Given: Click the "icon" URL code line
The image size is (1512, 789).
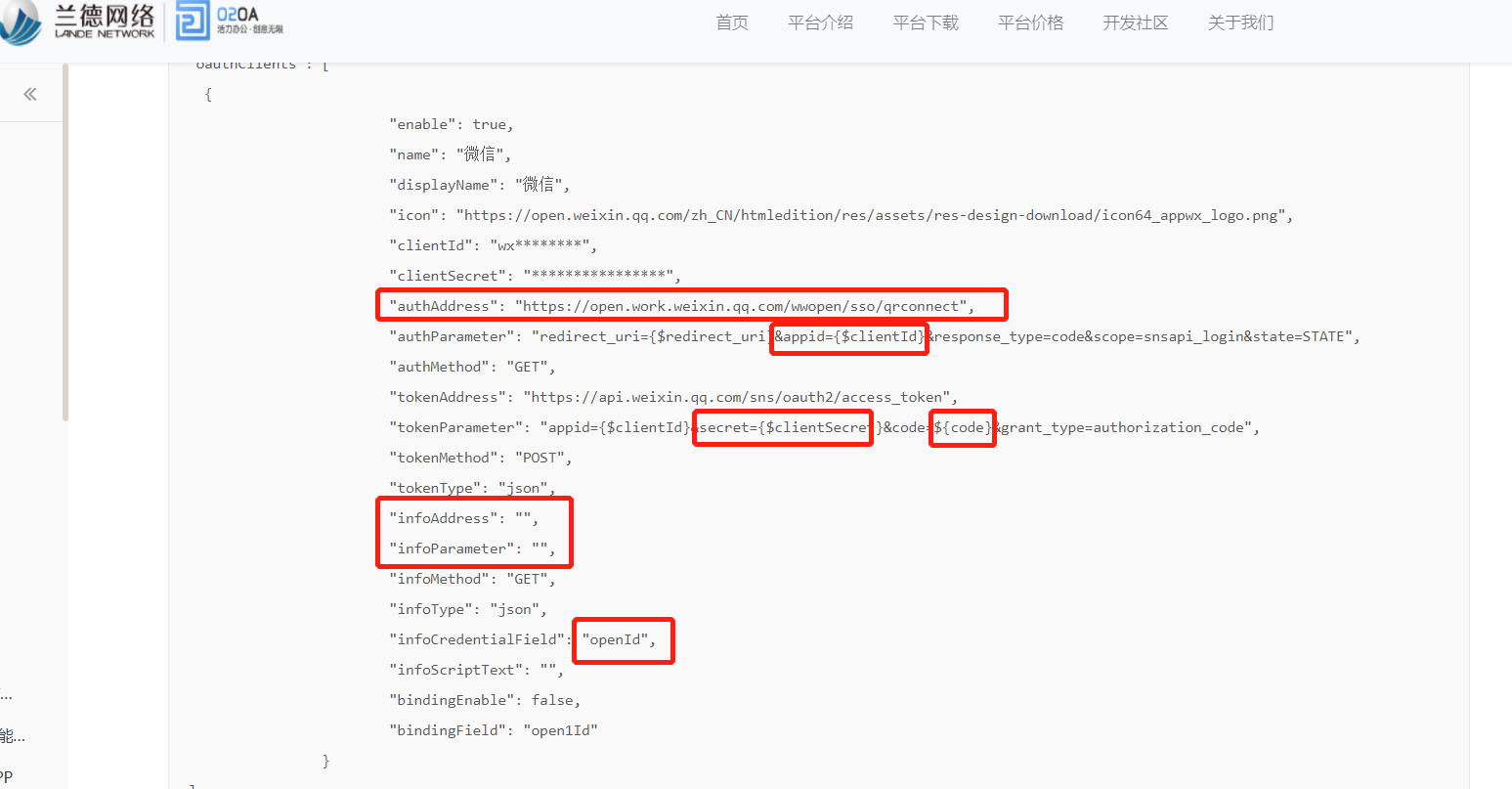Looking at the screenshot, I should pos(842,215).
